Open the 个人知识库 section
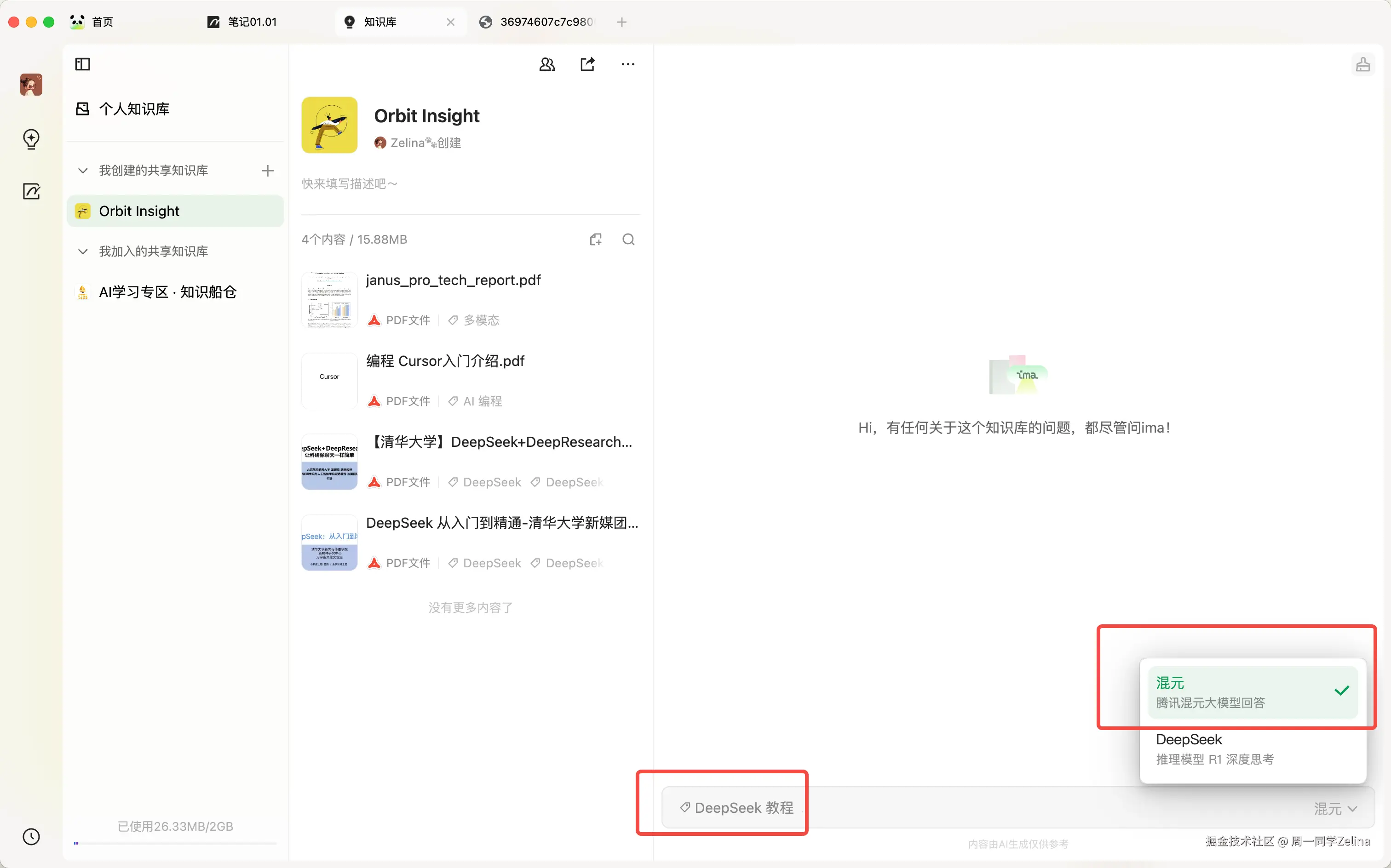1391x868 pixels. 134,108
